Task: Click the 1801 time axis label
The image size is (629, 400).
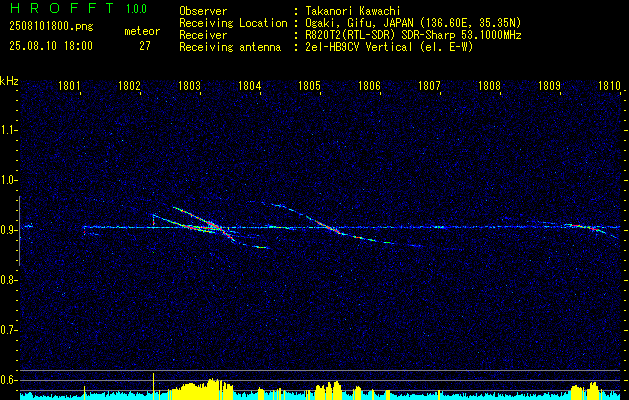Action: tap(69, 85)
